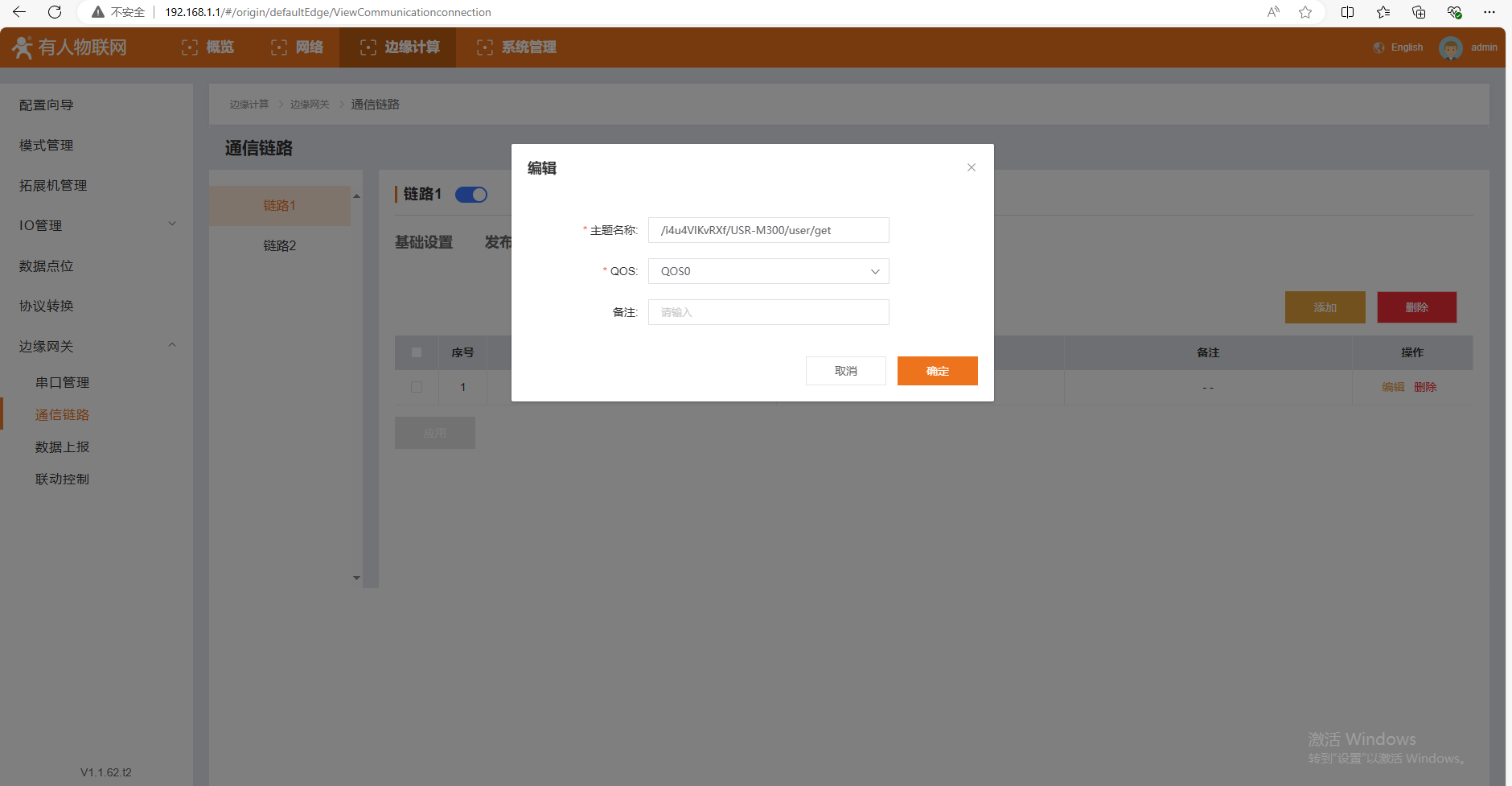Check the row 1 checkbox
This screenshot has height=786, width=1512.
coord(417,387)
